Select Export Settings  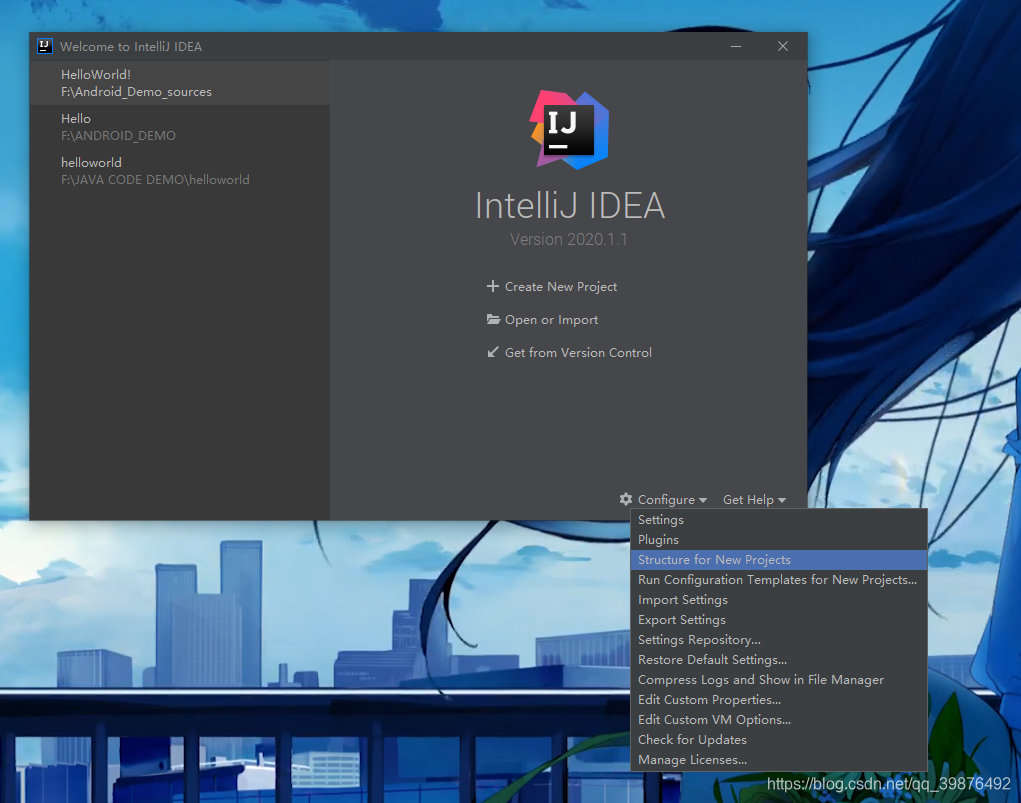click(681, 619)
